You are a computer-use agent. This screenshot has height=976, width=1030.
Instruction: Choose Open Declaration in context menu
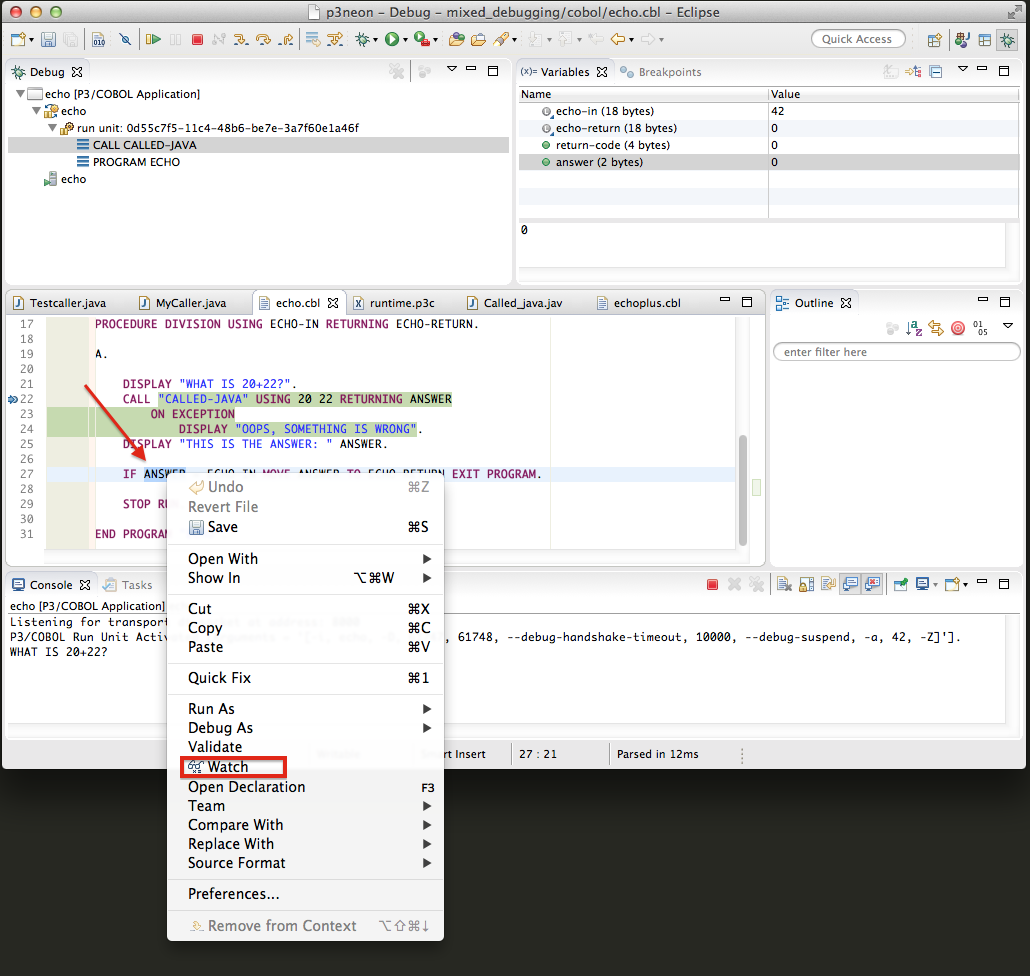tap(246, 787)
